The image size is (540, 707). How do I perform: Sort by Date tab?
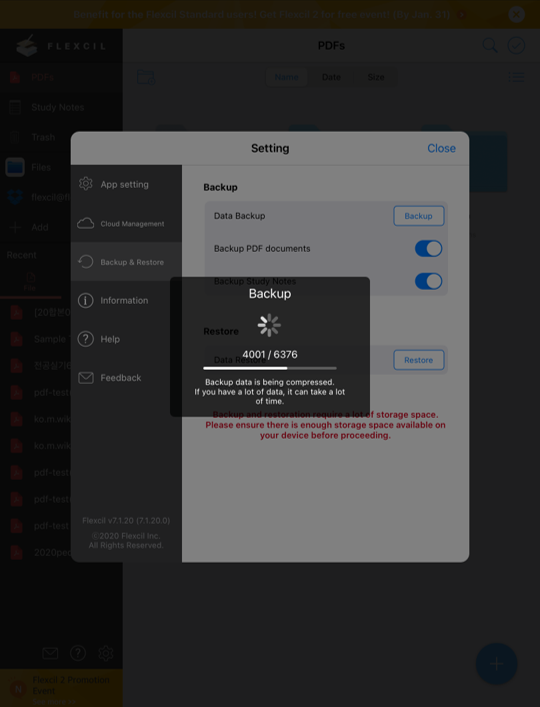point(331,77)
